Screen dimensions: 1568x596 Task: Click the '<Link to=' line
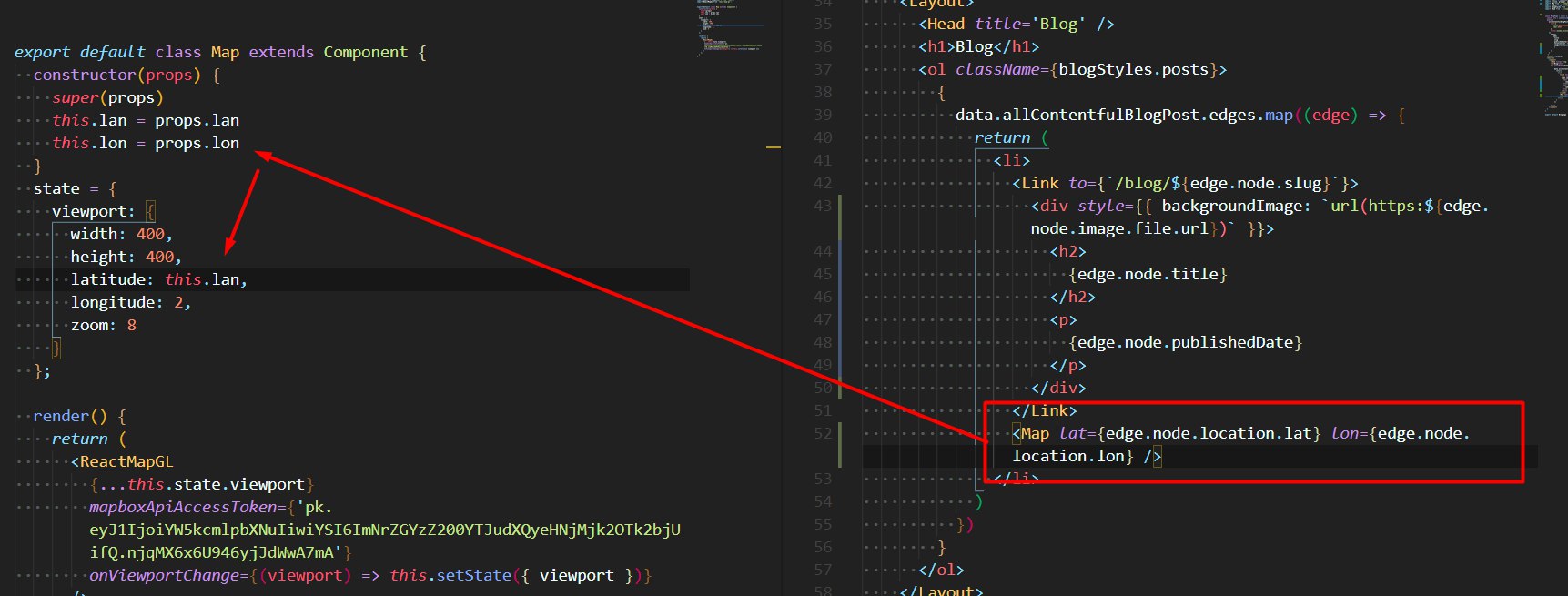[x=1185, y=183]
